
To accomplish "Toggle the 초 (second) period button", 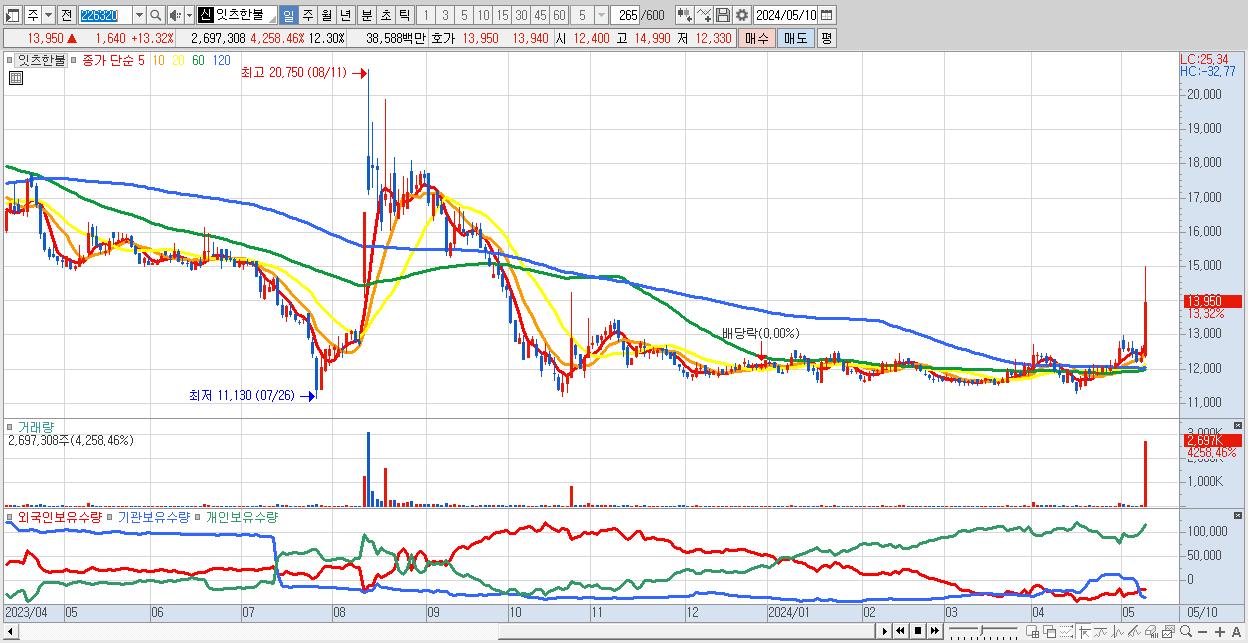I will point(385,15).
